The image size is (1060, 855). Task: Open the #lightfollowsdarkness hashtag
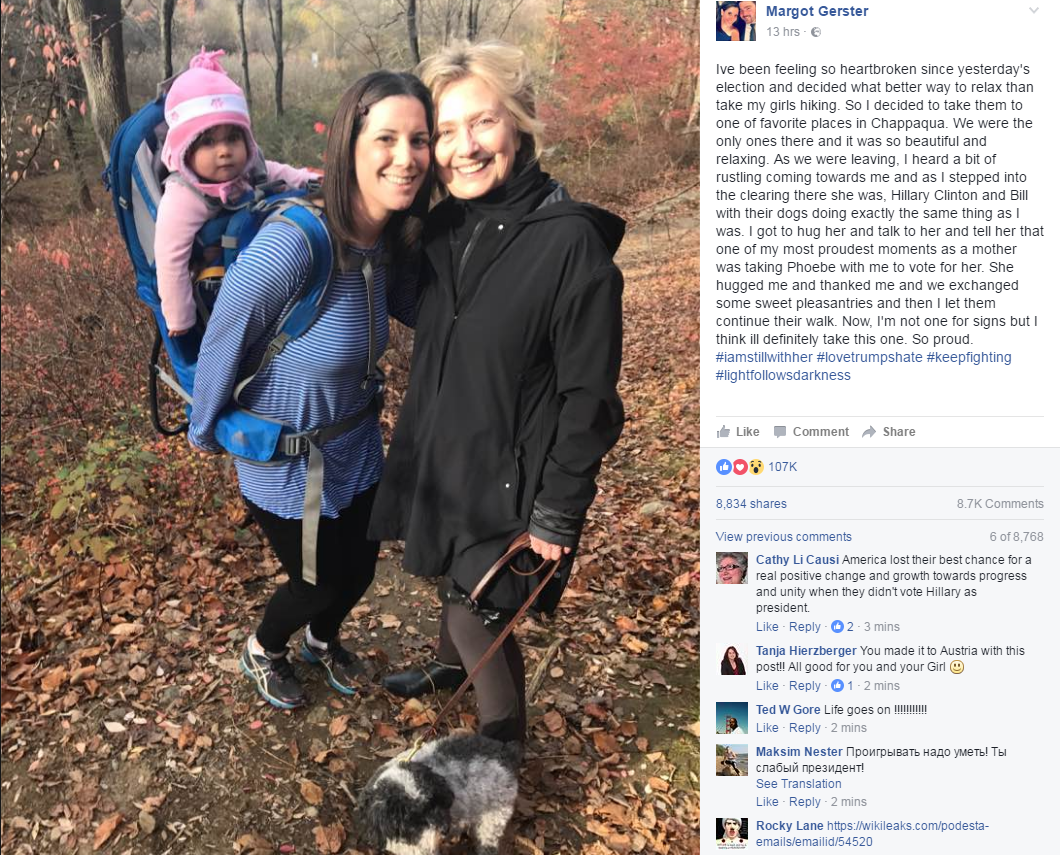(783, 375)
